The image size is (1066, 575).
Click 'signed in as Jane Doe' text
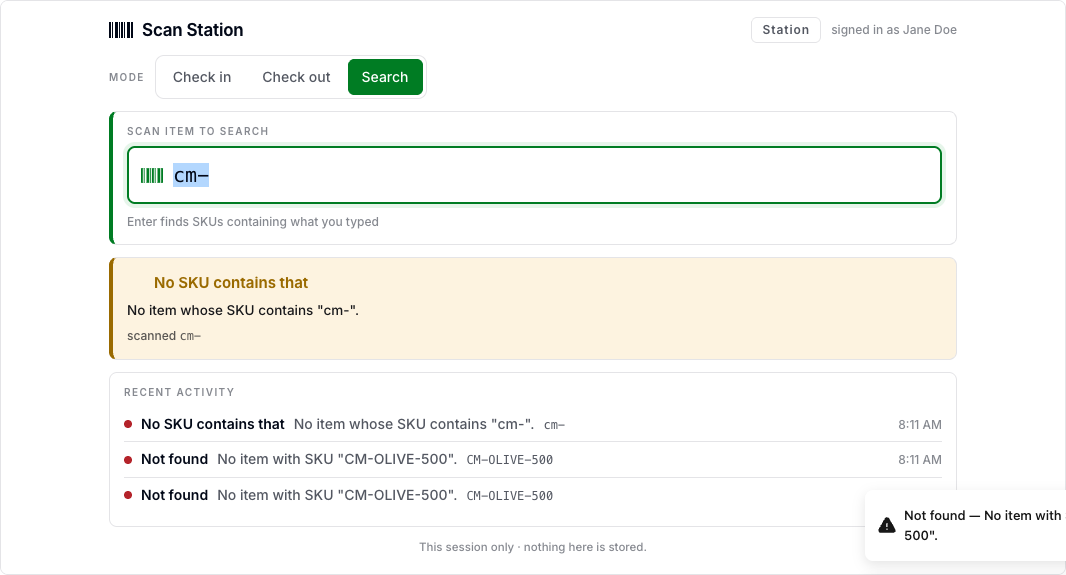point(893,30)
